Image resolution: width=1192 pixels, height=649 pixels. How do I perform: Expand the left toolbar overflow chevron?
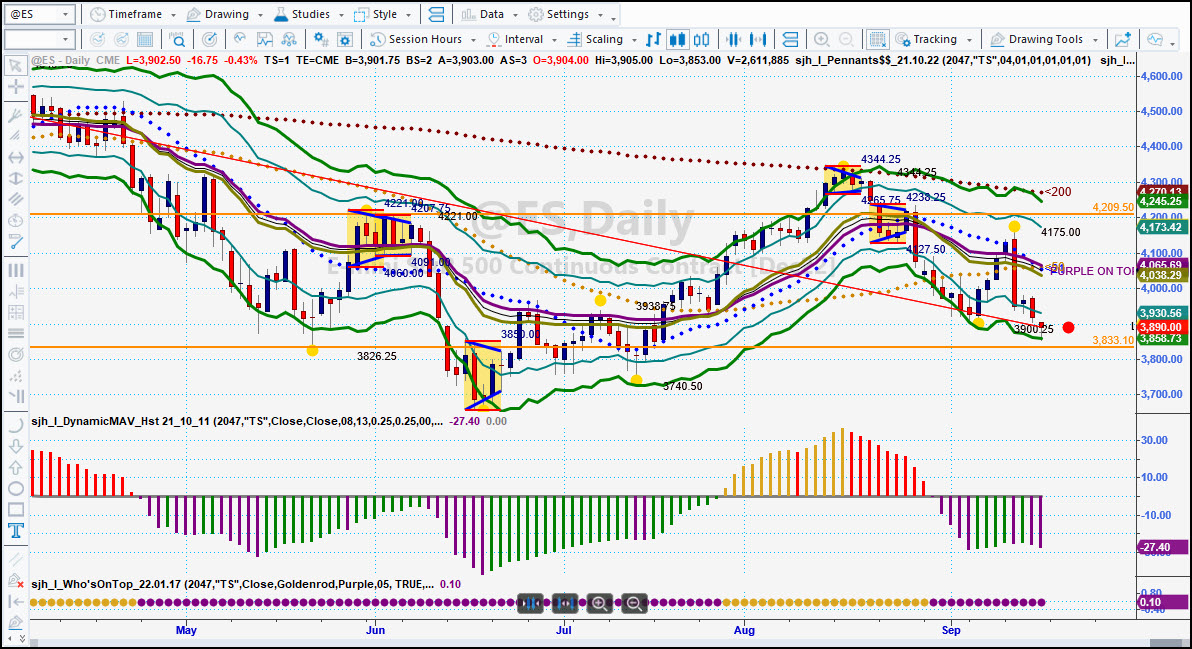pos(22,639)
